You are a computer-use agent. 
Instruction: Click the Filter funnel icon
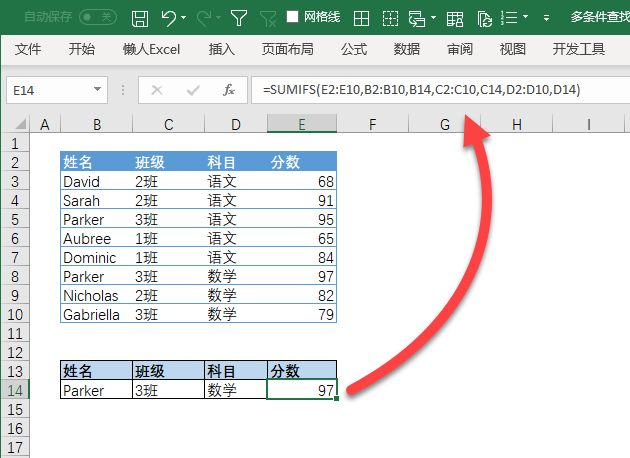[x=238, y=17]
